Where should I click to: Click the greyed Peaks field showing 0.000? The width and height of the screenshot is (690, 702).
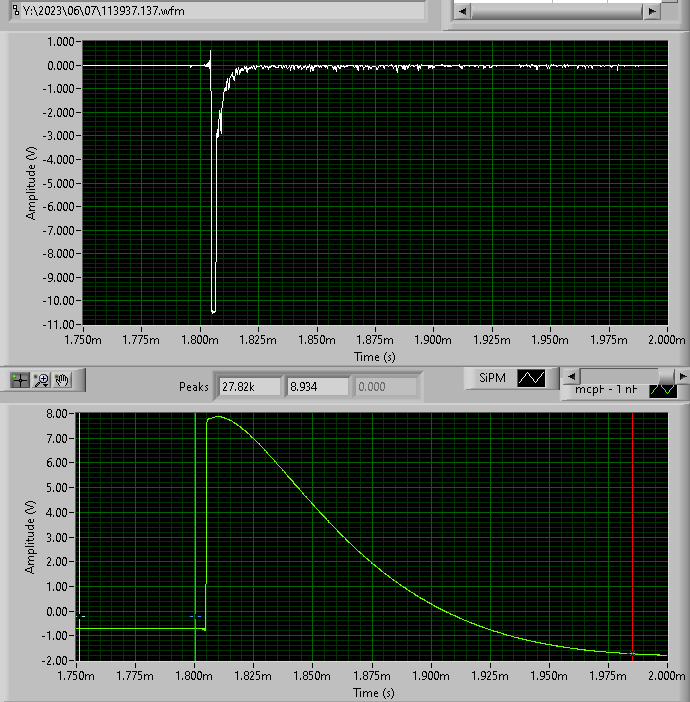point(386,387)
